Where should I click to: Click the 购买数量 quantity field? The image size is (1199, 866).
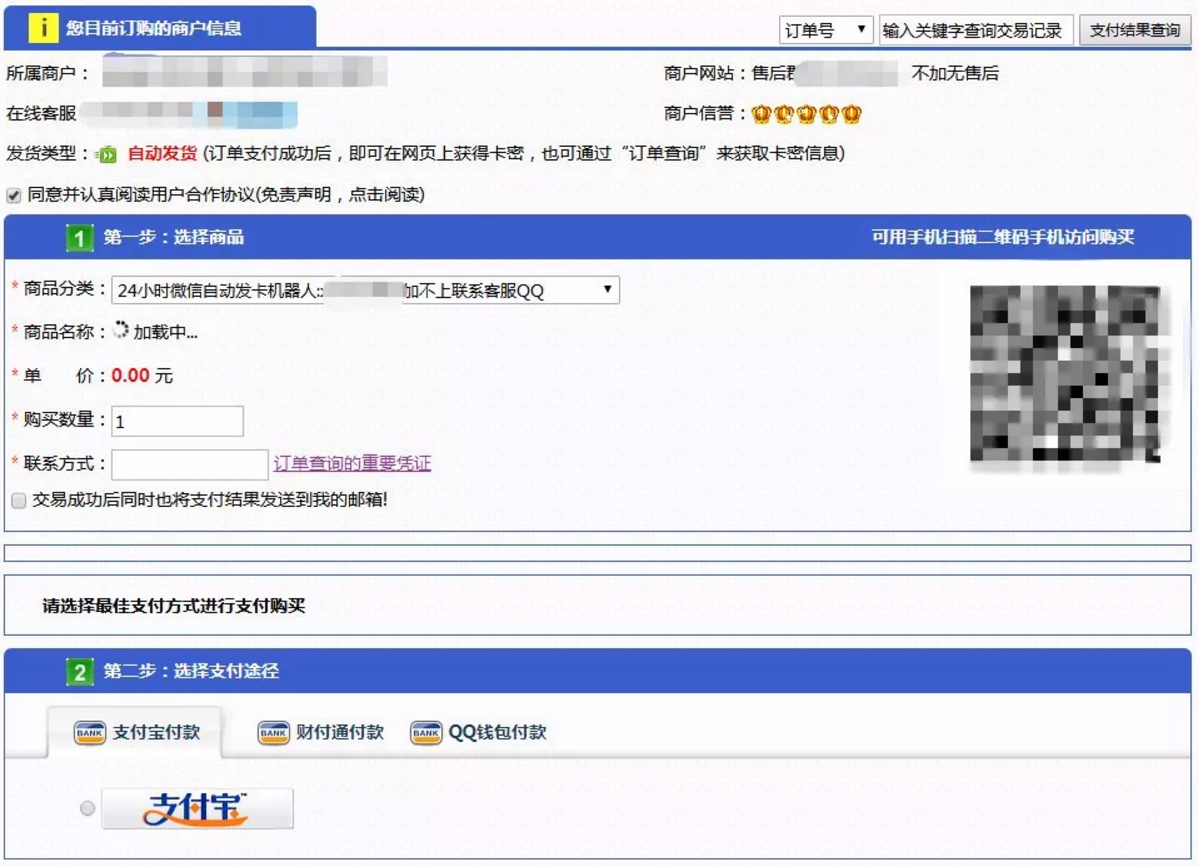(x=177, y=421)
